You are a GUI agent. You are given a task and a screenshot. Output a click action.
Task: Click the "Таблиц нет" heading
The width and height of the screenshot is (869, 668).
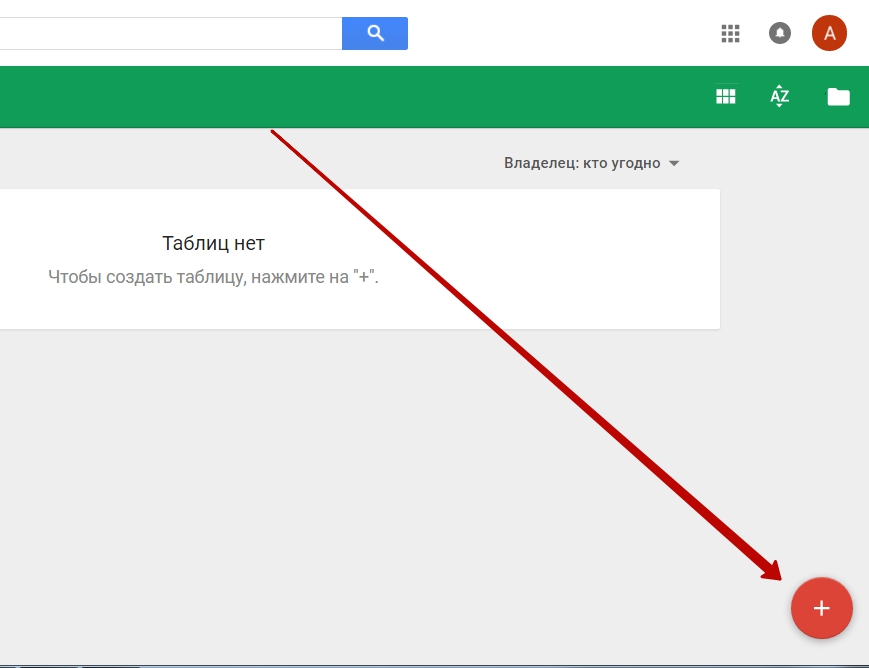[213, 243]
